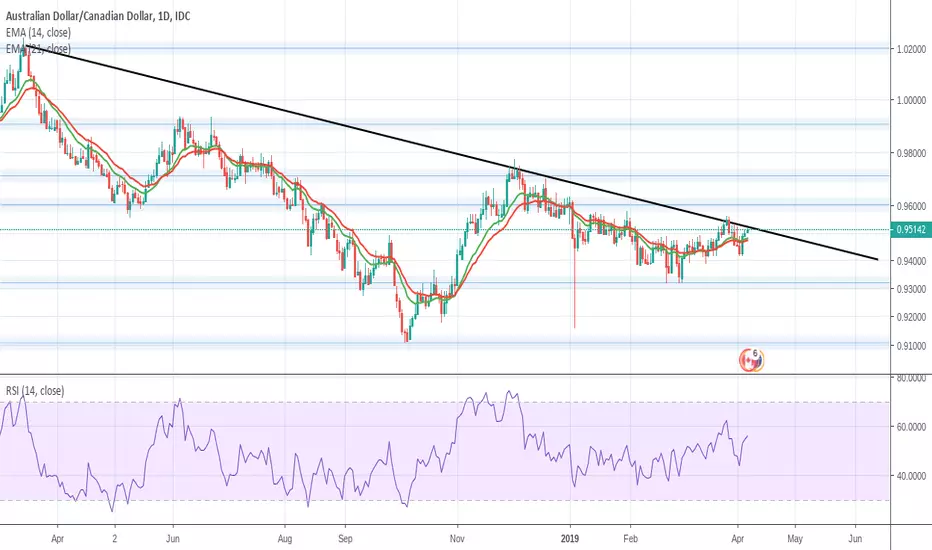932x550 pixels.
Task: Click the 1.02000 price axis label
Action: tap(911, 49)
